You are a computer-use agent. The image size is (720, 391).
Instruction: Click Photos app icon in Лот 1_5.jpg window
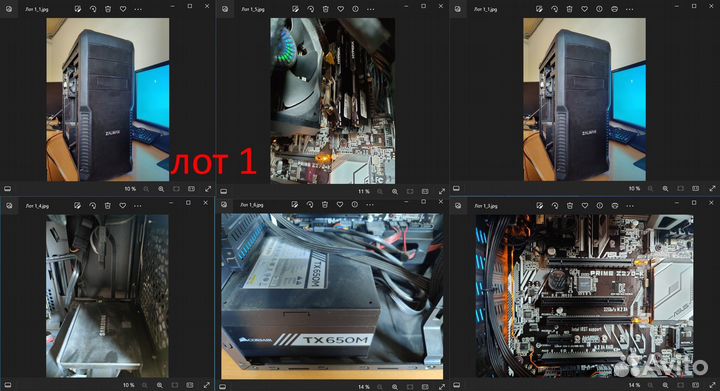(x=225, y=9)
